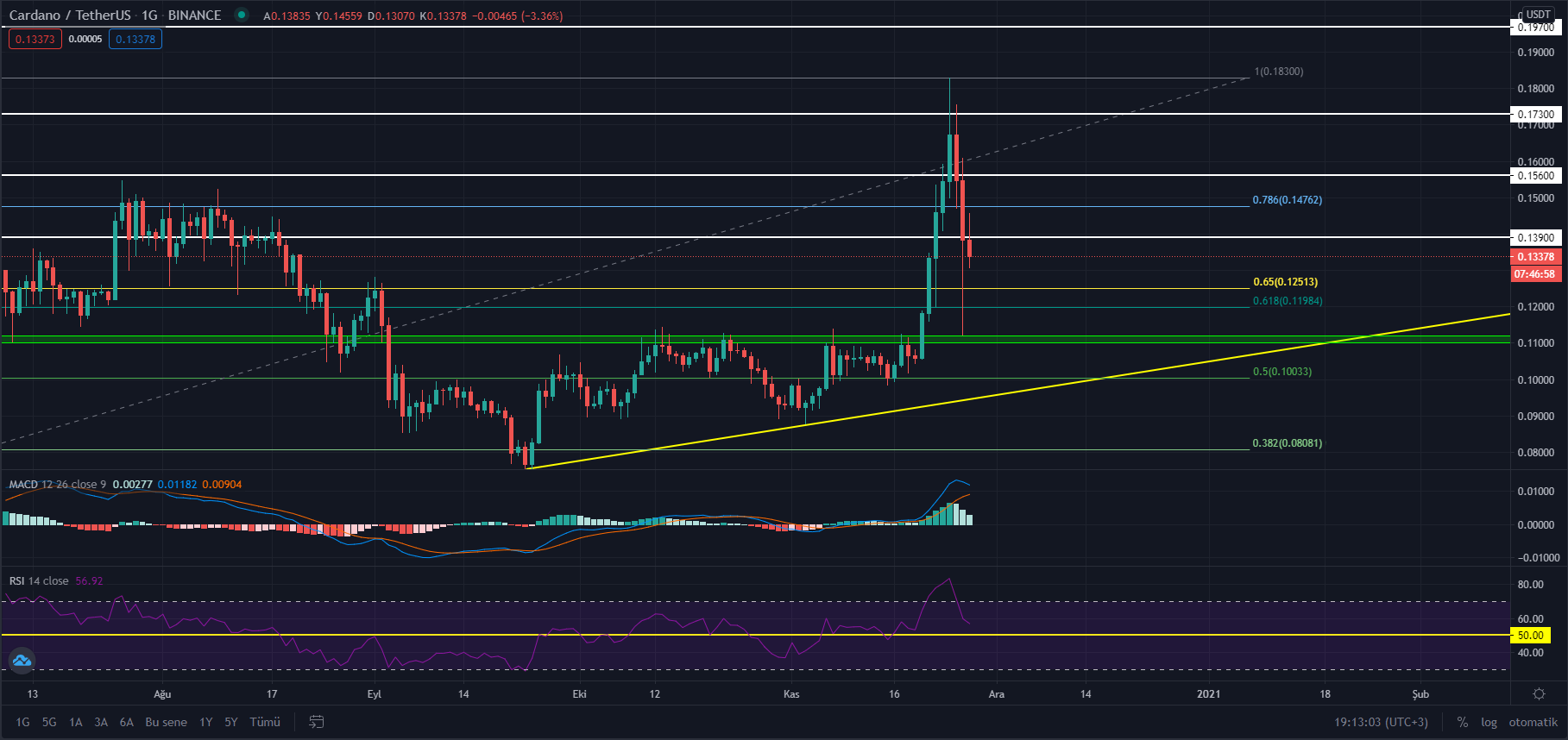Open the Cardano / TetherUS symbol title
This screenshot has width=1568, height=740.
[x=70, y=15]
